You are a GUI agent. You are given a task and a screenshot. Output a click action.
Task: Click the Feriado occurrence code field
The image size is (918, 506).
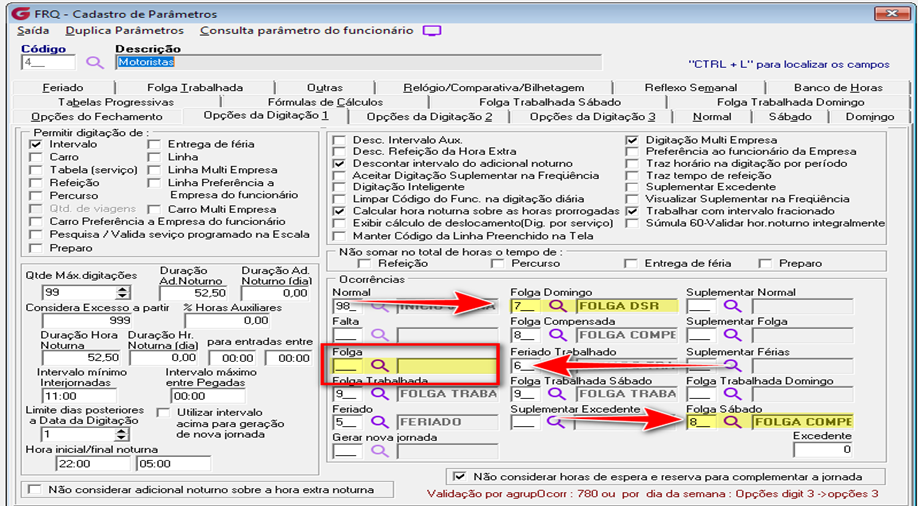point(347,422)
